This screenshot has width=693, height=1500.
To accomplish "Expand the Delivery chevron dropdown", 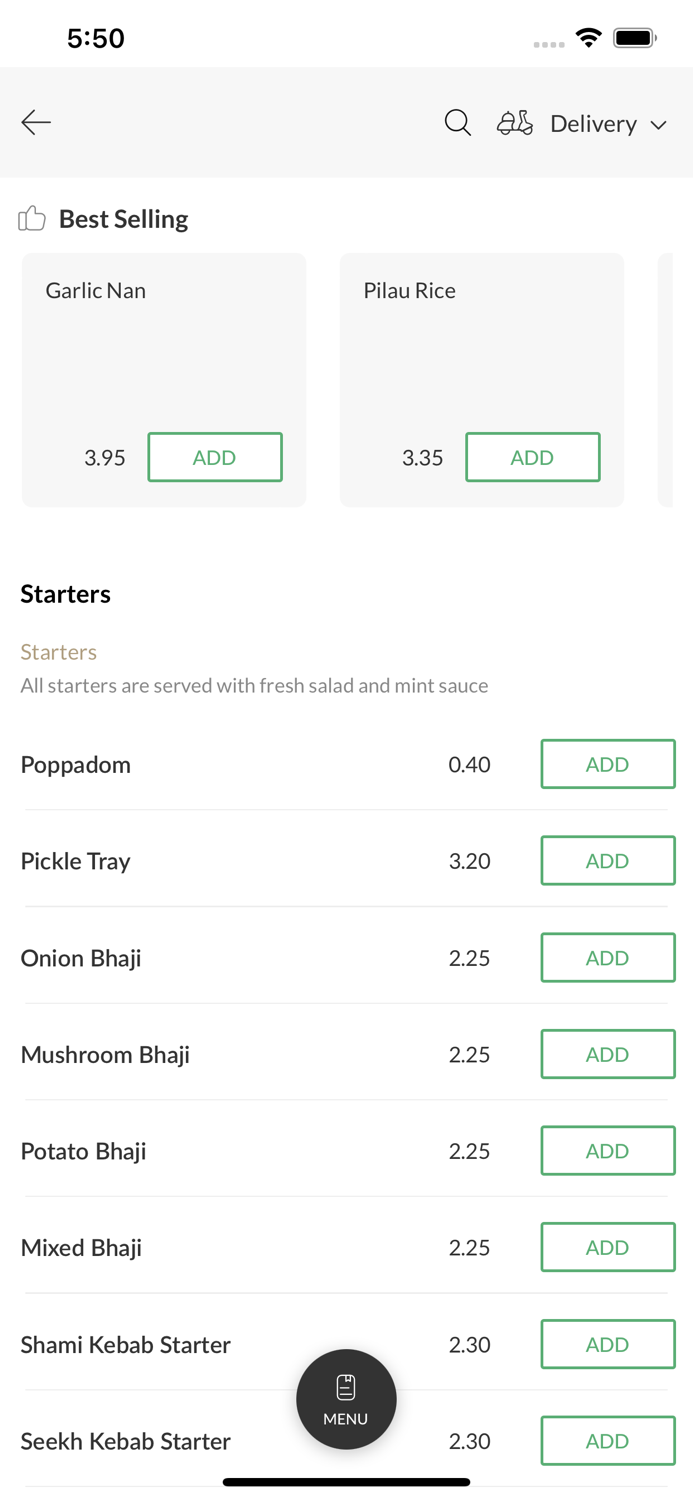I will [x=660, y=125].
